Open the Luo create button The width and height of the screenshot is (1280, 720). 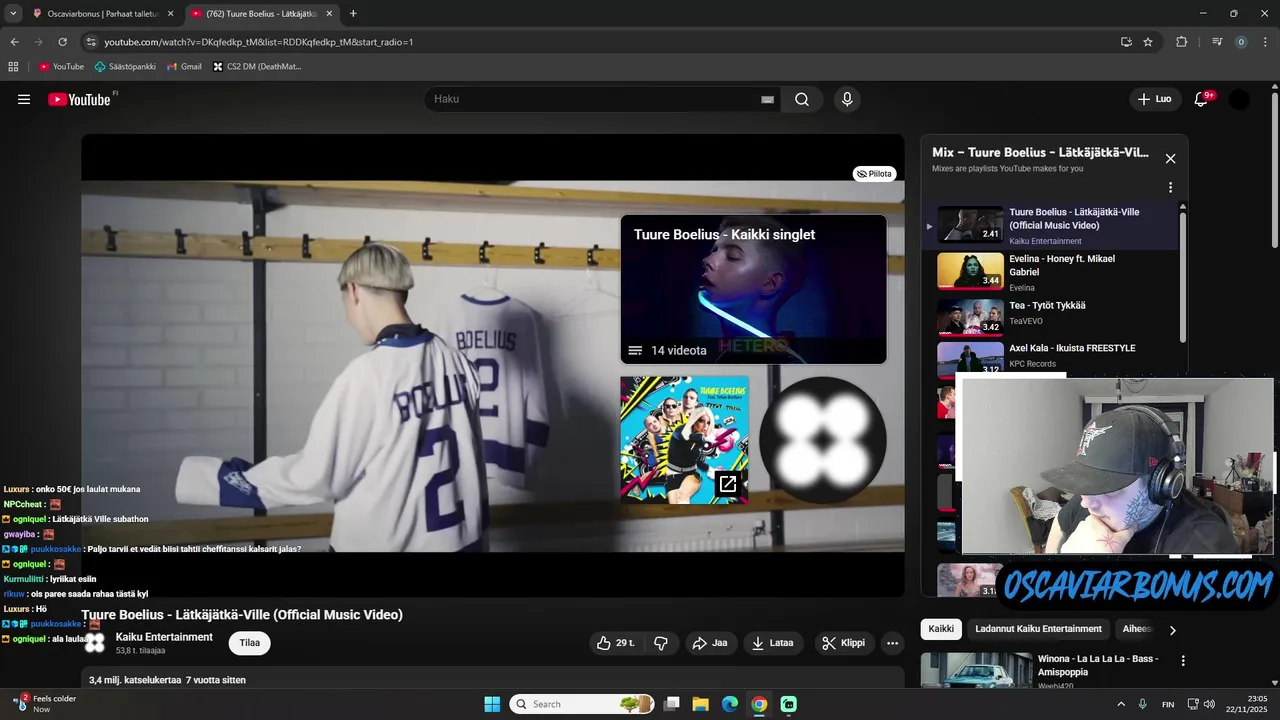point(1154,99)
